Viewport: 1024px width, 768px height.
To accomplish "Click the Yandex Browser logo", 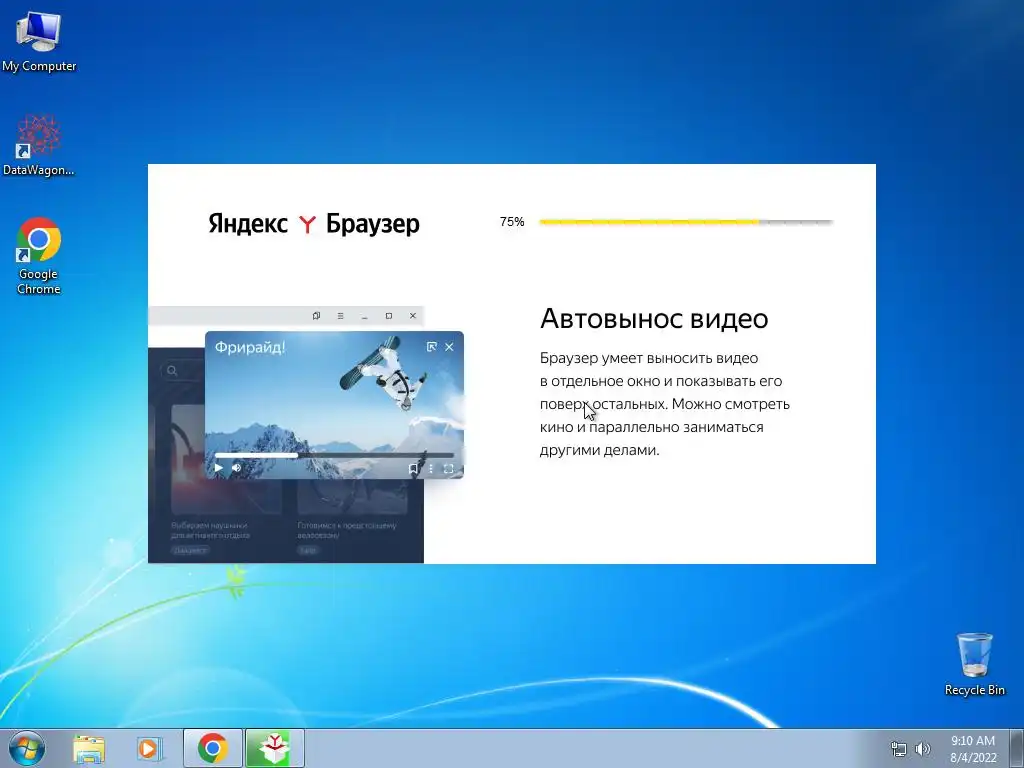I will click(x=313, y=223).
